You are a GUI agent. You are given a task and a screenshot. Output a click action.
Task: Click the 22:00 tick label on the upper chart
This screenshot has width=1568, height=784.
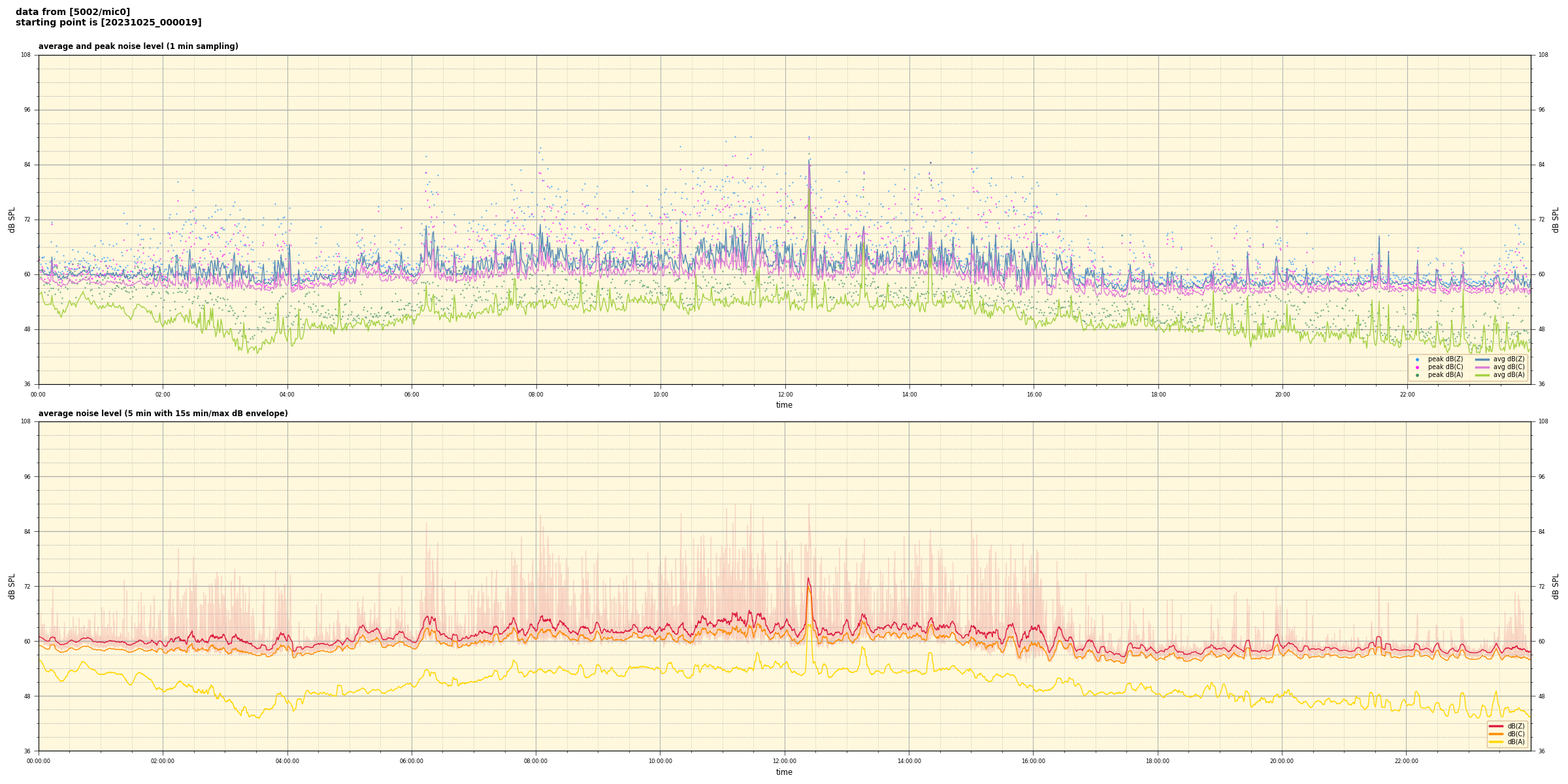click(x=1407, y=395)
